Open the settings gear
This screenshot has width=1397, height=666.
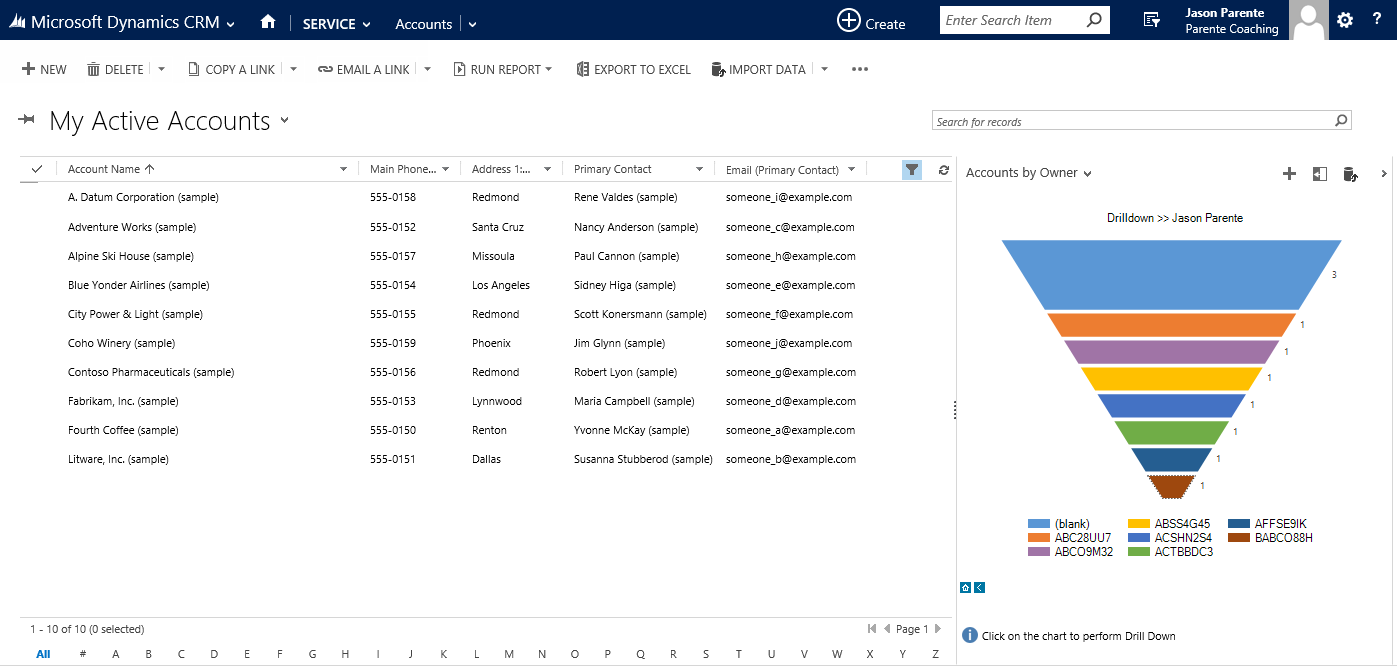pyautogui.click(x=1345, y=21)
